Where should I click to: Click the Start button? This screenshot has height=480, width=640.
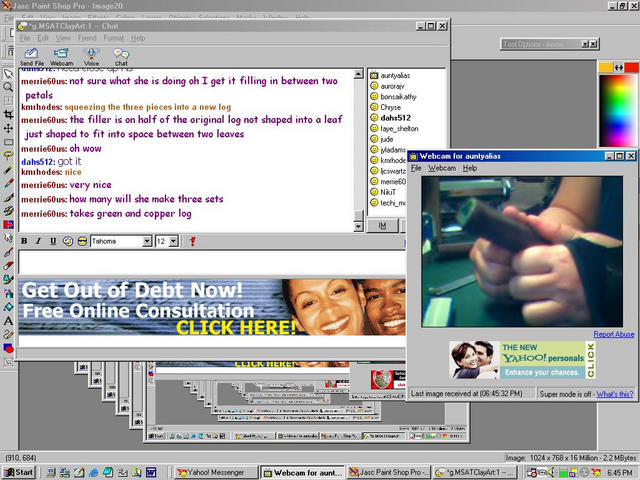click(18, 472)
